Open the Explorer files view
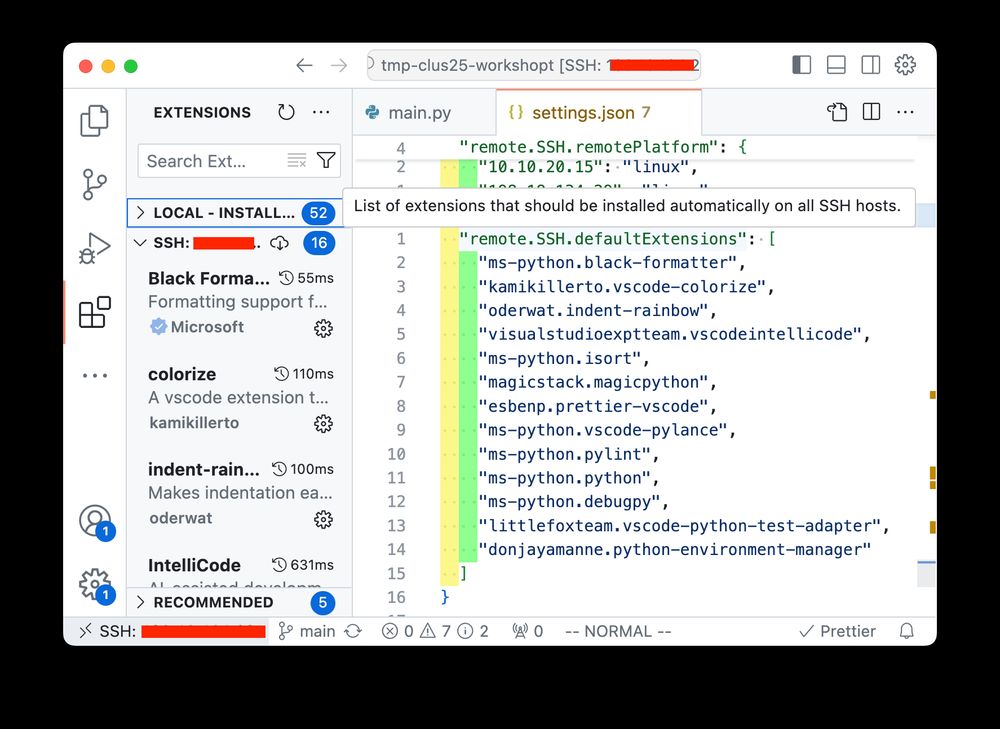Image resolution: width=1000 pixels, height=729 pixels. (x=94, y=121)
